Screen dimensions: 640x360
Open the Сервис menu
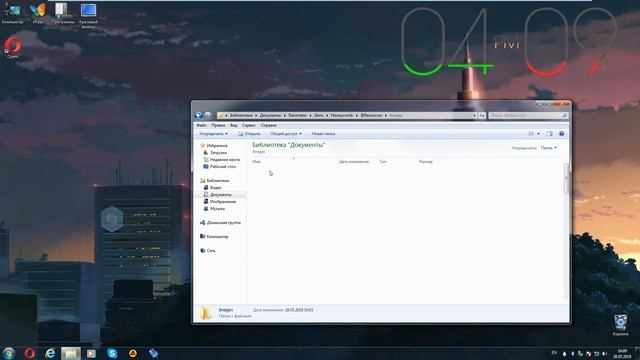(249, 125)
